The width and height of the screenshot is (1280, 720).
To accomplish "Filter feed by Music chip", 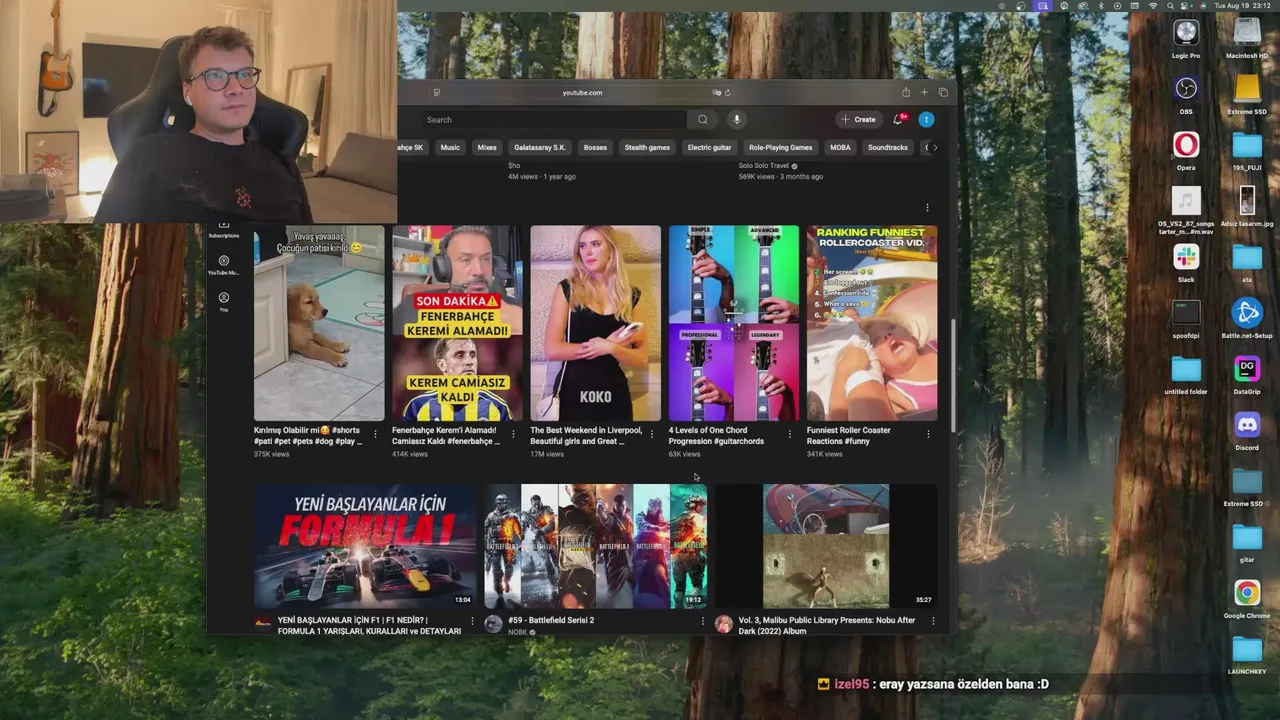I will click(450, 147).
